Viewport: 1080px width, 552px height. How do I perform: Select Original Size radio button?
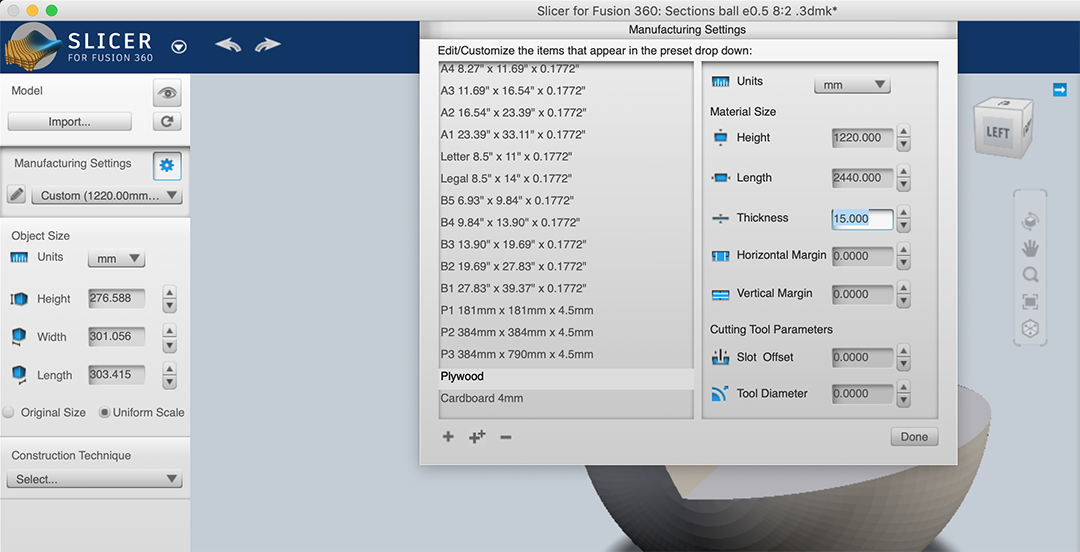click(8, 412)
